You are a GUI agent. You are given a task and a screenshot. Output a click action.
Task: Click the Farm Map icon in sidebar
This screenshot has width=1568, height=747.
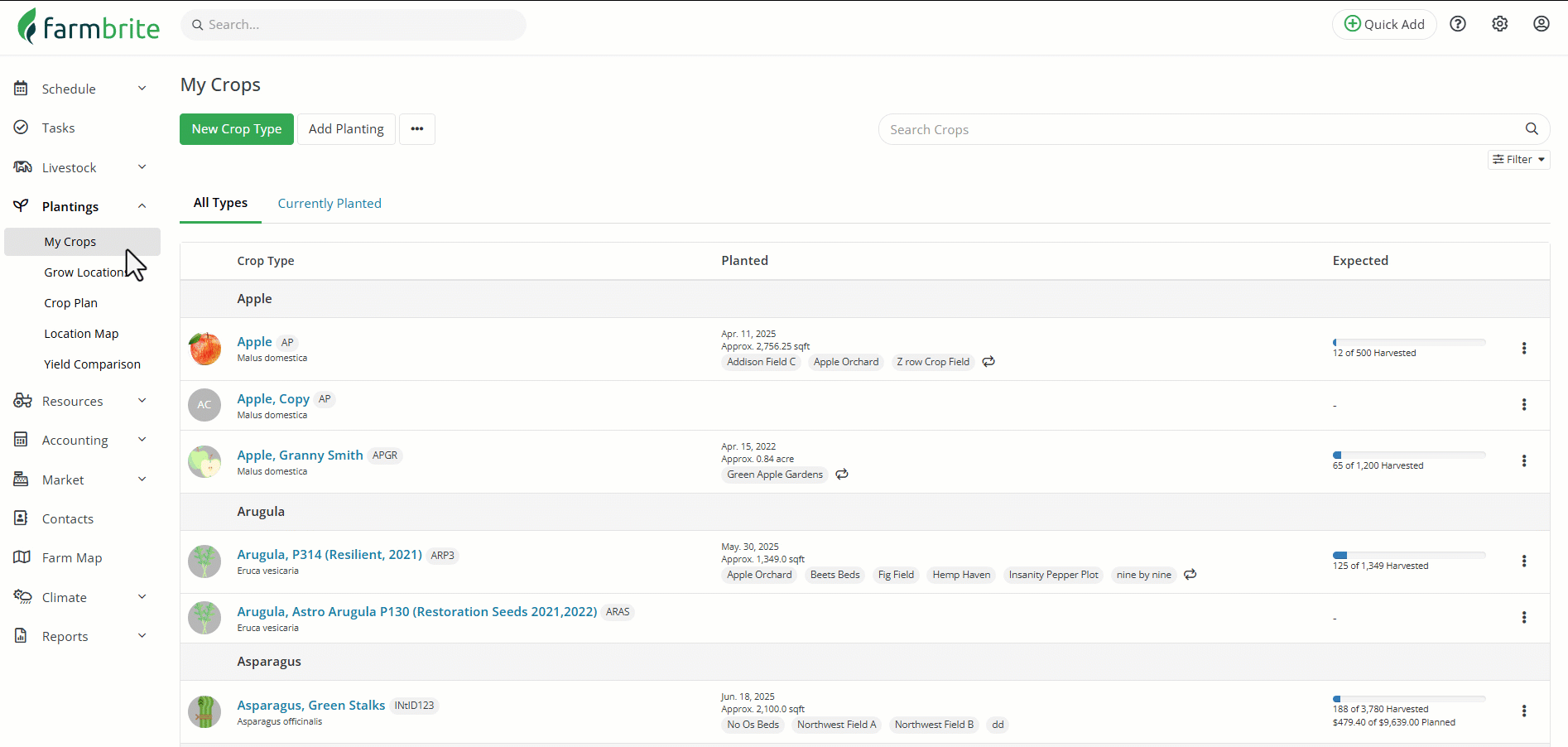click(x=22, y=557)
